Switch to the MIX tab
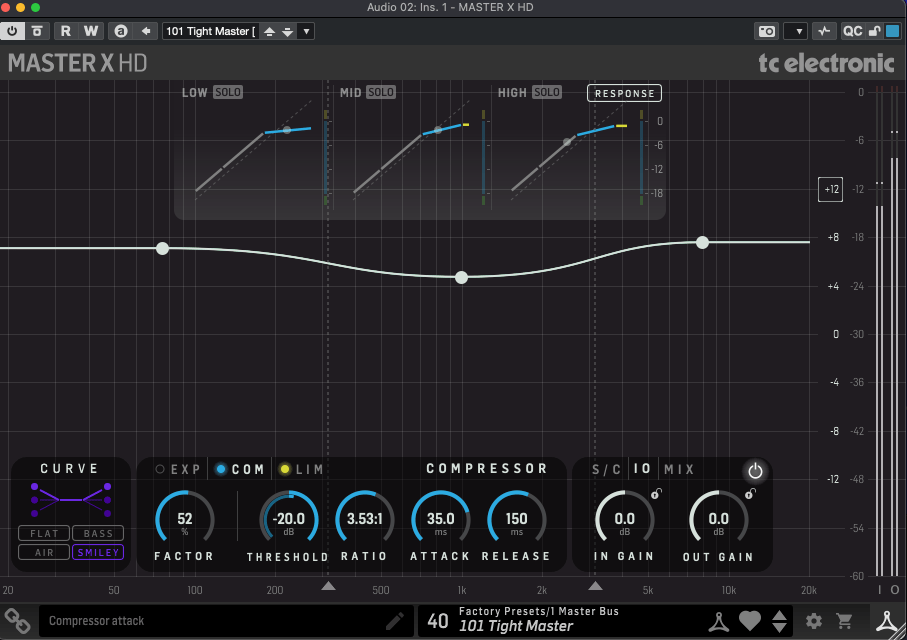907x640 pixels. (679, 469)
